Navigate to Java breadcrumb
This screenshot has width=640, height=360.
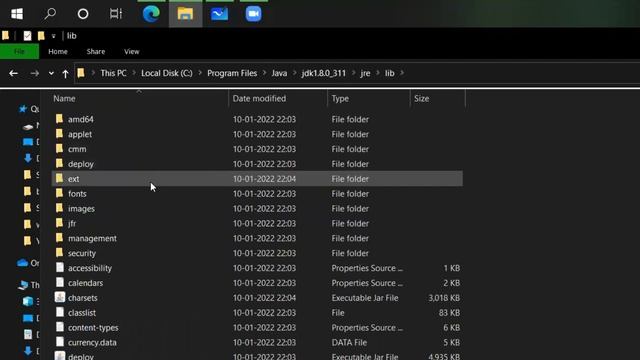(279, 73)
